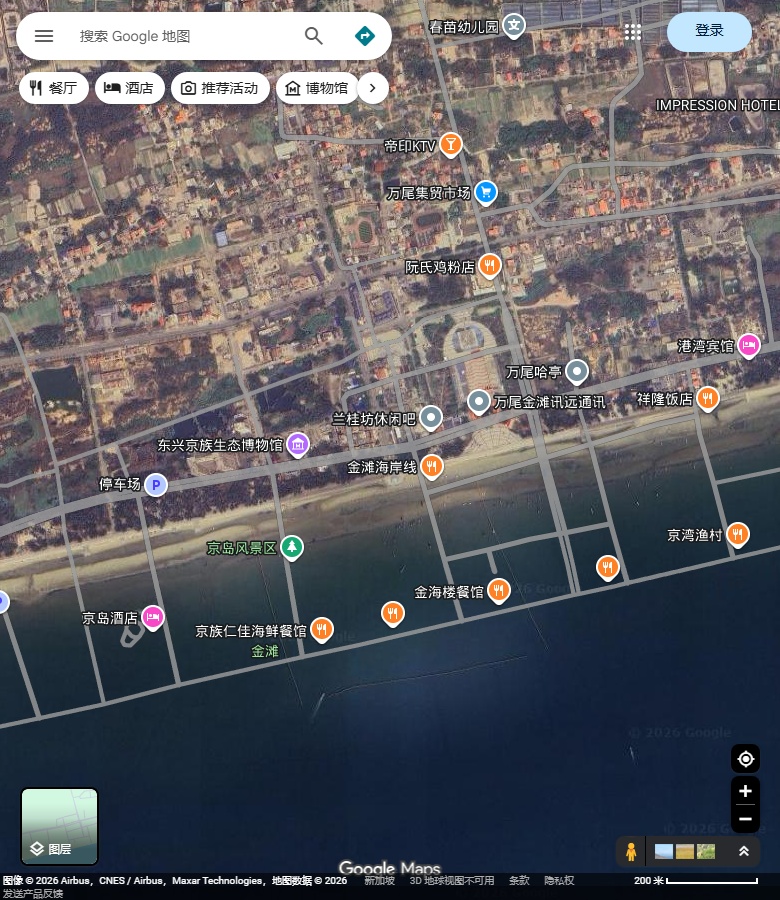This screenshot has width=780, height=900.
Task: Select the 停车场 parking pin
Action: [x=156, y=485]
